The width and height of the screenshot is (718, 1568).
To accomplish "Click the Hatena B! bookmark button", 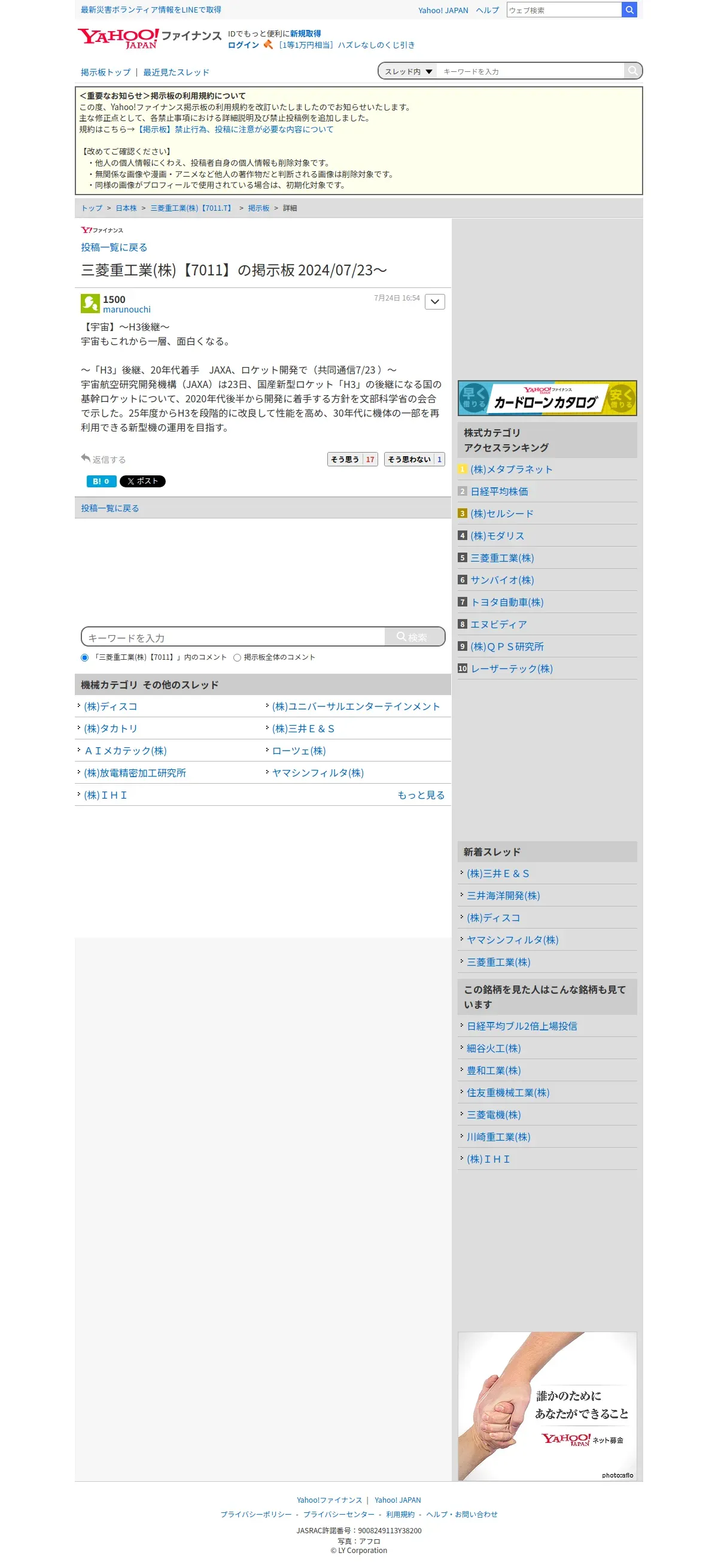I will coord(101,481).
